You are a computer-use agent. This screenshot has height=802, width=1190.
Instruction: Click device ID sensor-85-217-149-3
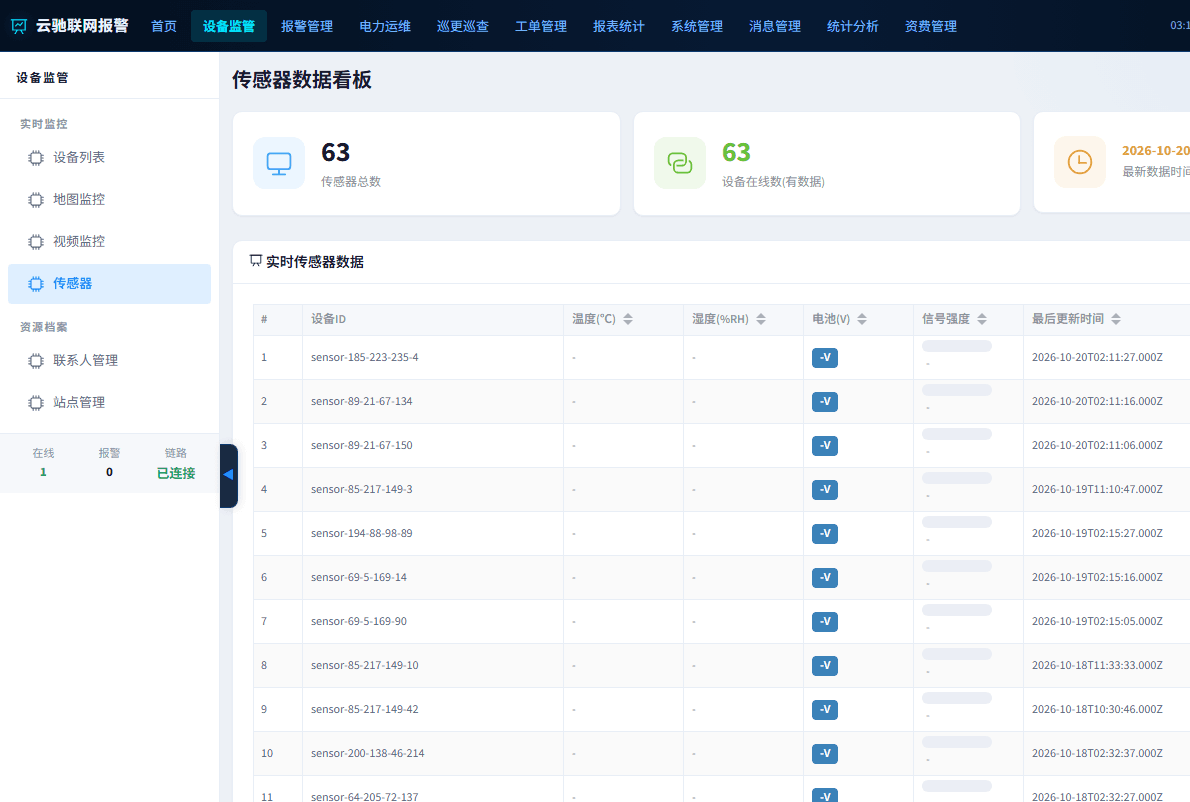click(361, 489)
